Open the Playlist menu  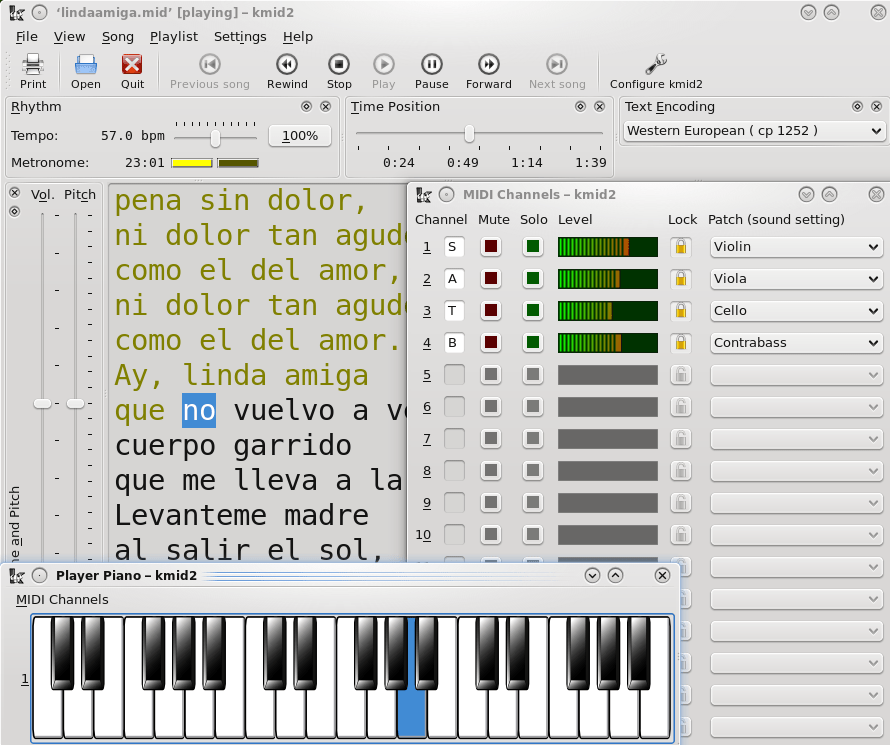click(x=173, y=36)
